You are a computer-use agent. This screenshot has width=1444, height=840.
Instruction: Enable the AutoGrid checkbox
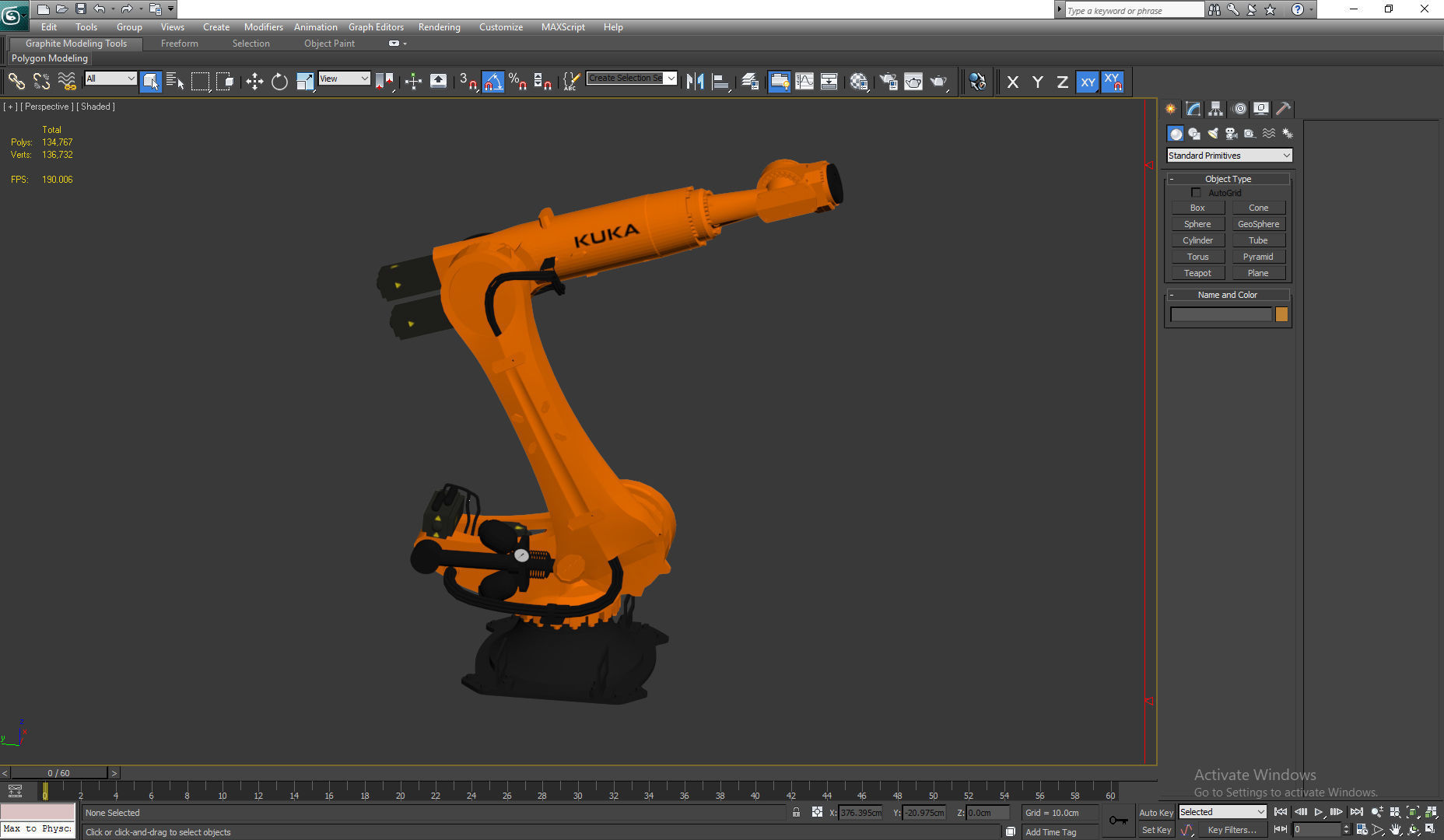pyautogui.click(x=1196, y=192)
